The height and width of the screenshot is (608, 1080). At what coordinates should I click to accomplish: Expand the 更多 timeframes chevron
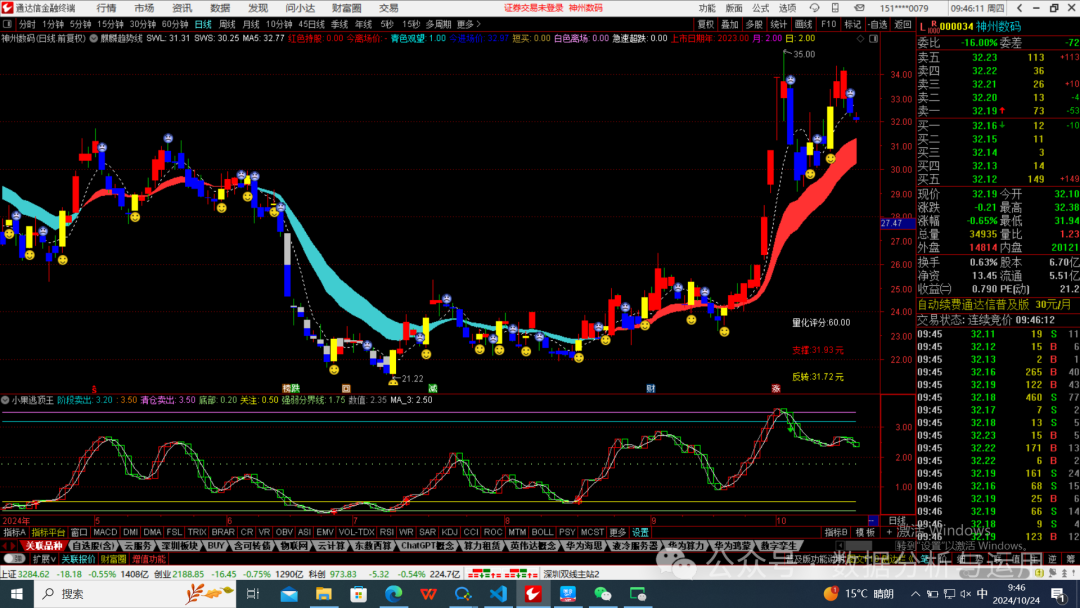tap(469, 24)
